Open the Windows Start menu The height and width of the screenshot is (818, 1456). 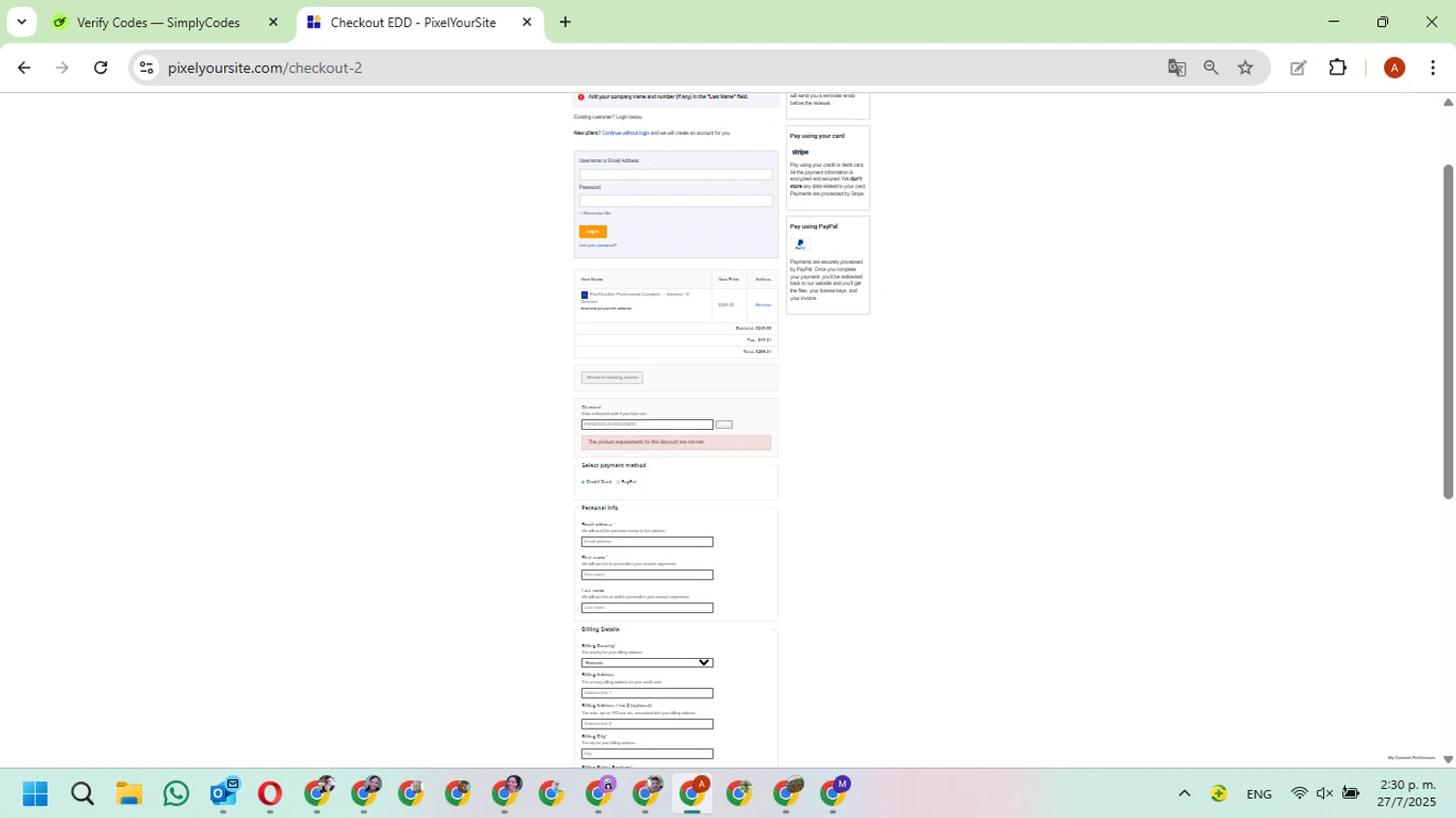pos(35,794)
